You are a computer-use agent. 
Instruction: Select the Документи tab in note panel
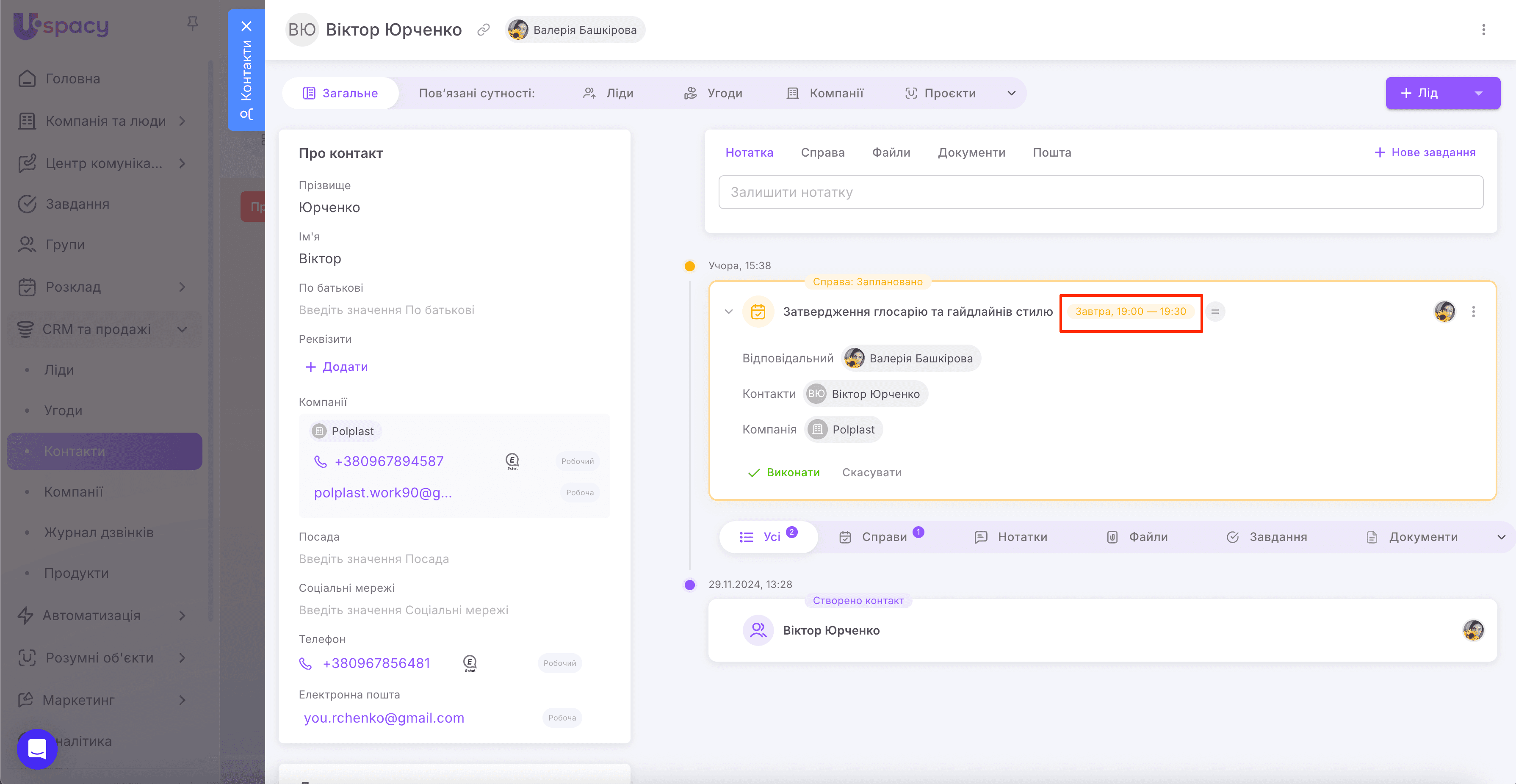coord(971,152)
